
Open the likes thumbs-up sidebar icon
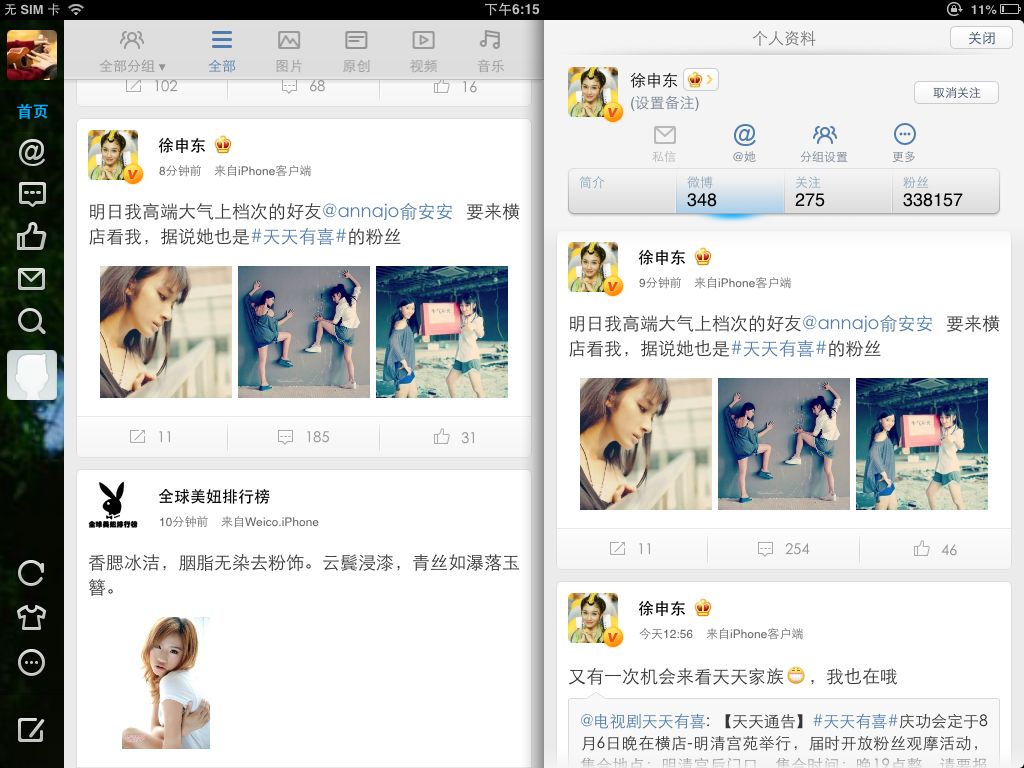pos(31,236)
